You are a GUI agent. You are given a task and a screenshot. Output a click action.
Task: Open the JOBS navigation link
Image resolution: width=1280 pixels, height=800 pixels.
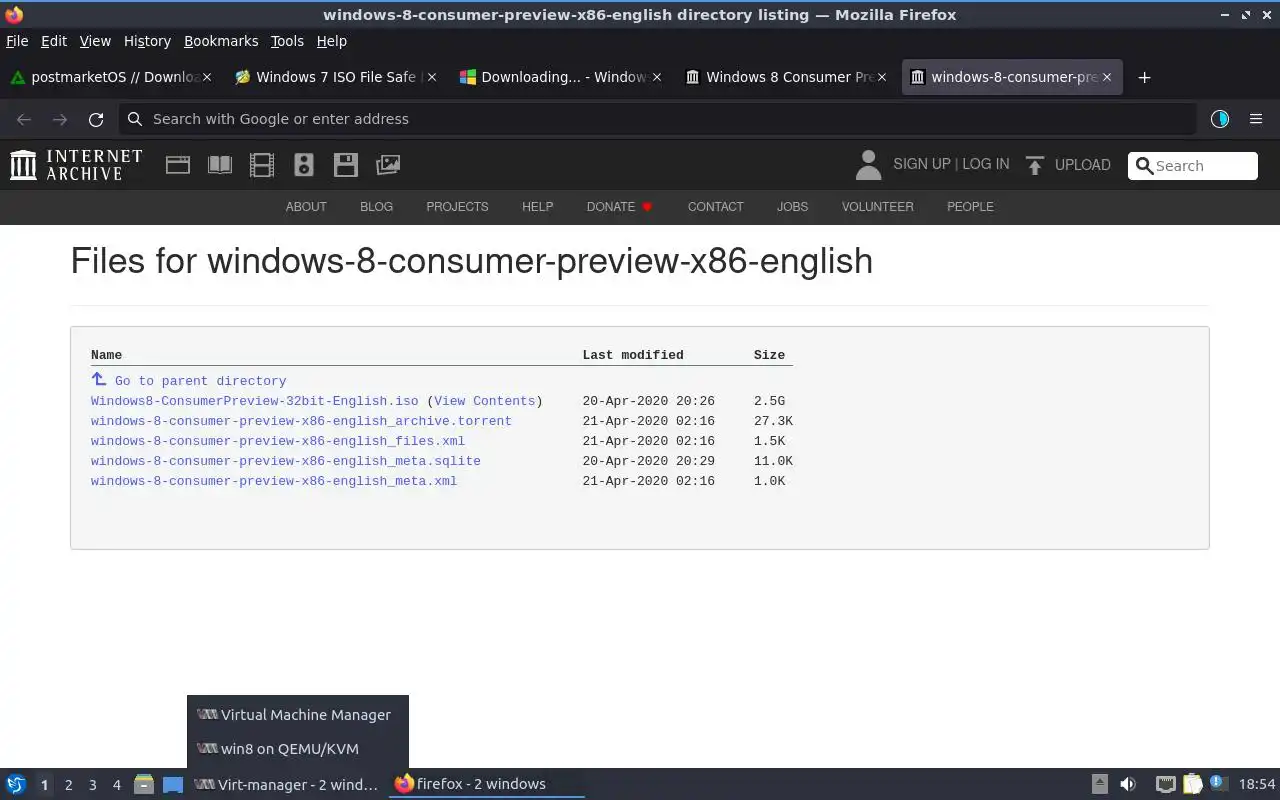792,207
